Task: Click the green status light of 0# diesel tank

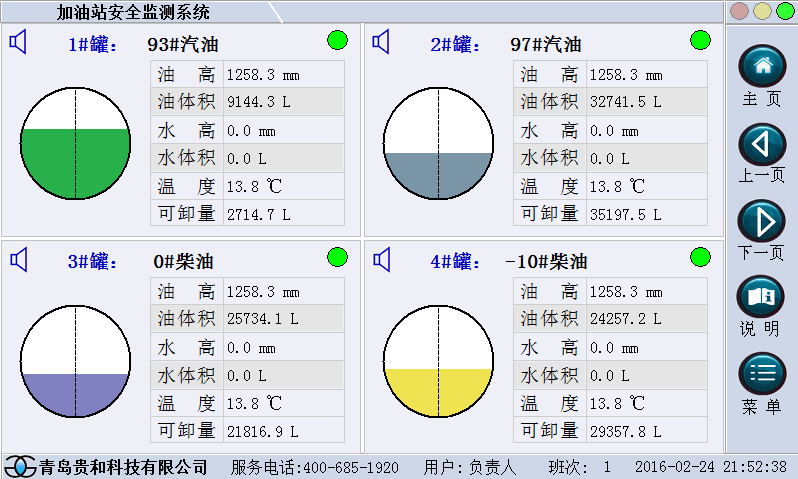Action: pos(338,258)
